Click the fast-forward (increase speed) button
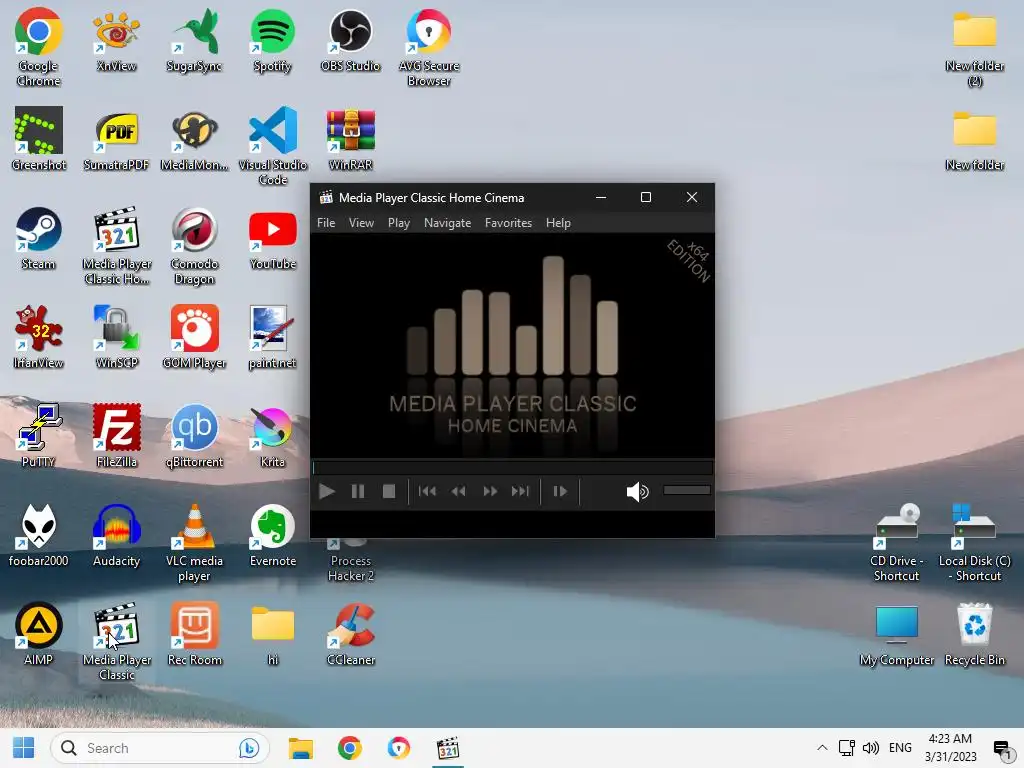 point(490,491)
